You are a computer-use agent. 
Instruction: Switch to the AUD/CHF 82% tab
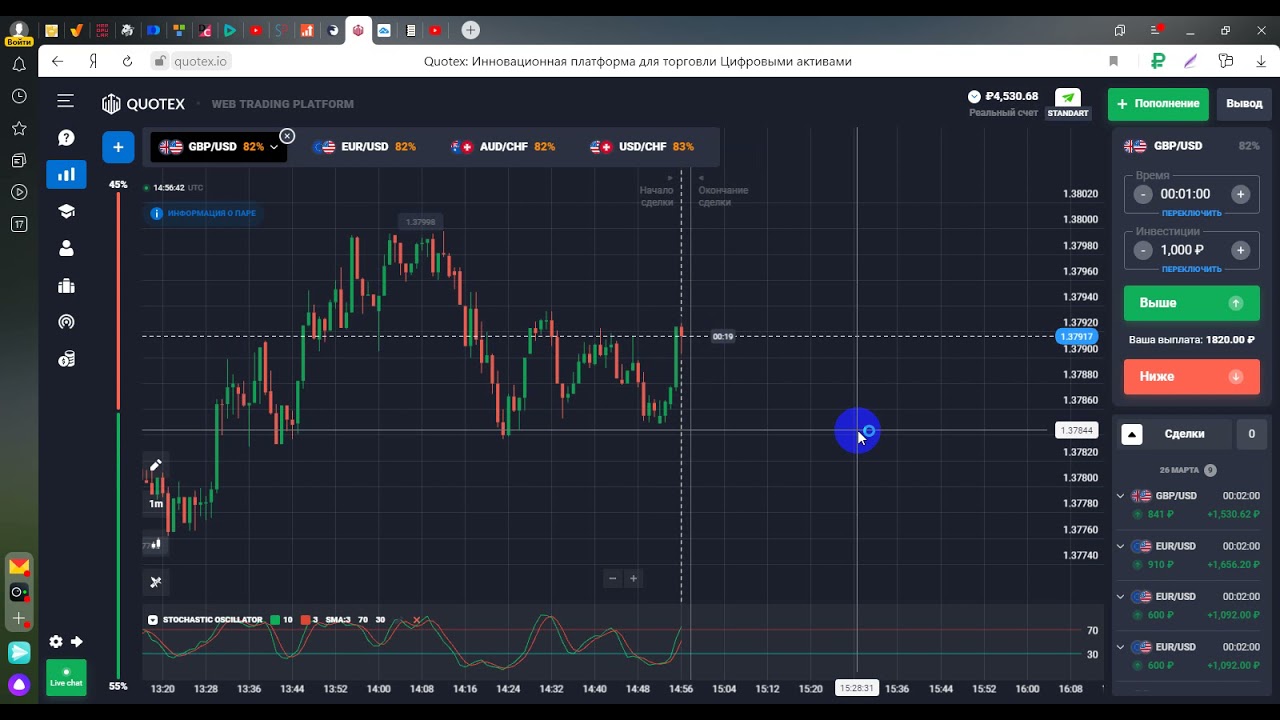[x=503, y=147]
